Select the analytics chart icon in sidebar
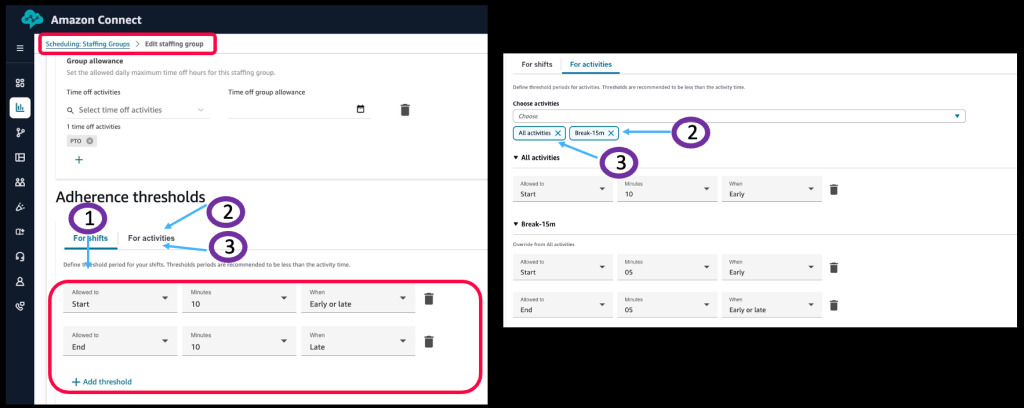Image resolution: width=1024 pixels, height=408 pixels. point(20,107)
